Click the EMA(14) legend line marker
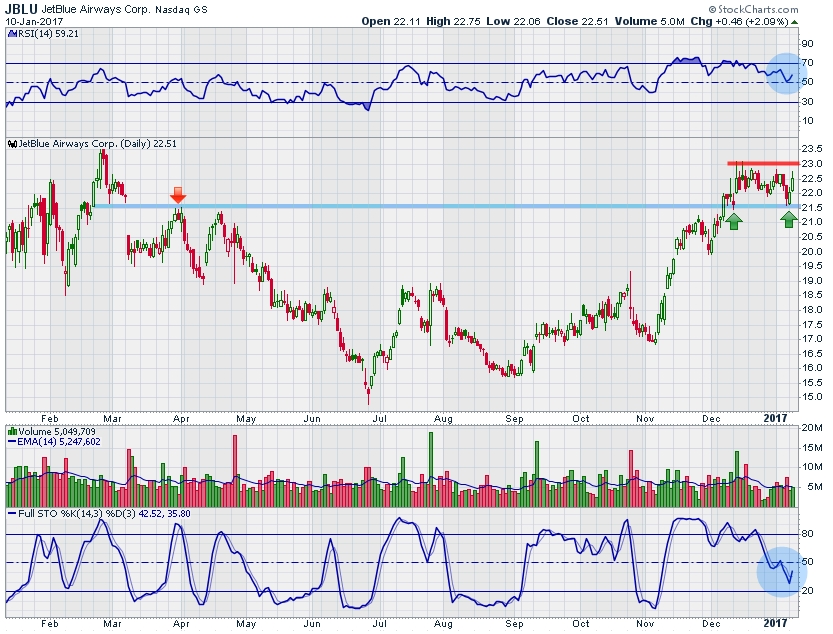Viewport: 833px width, 634px height. (12, 442)
